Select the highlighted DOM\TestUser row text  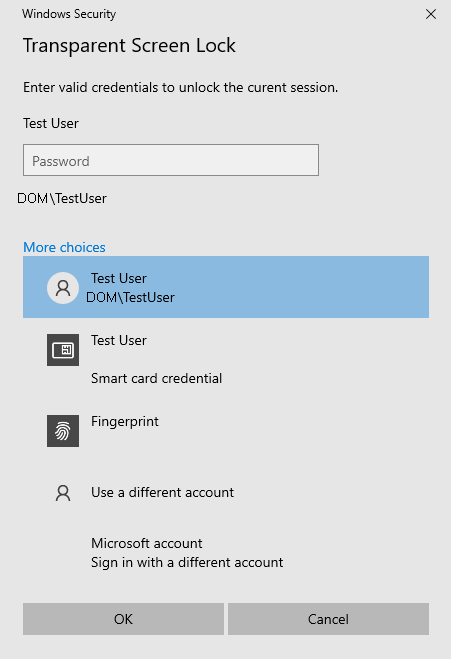point(130,297)
